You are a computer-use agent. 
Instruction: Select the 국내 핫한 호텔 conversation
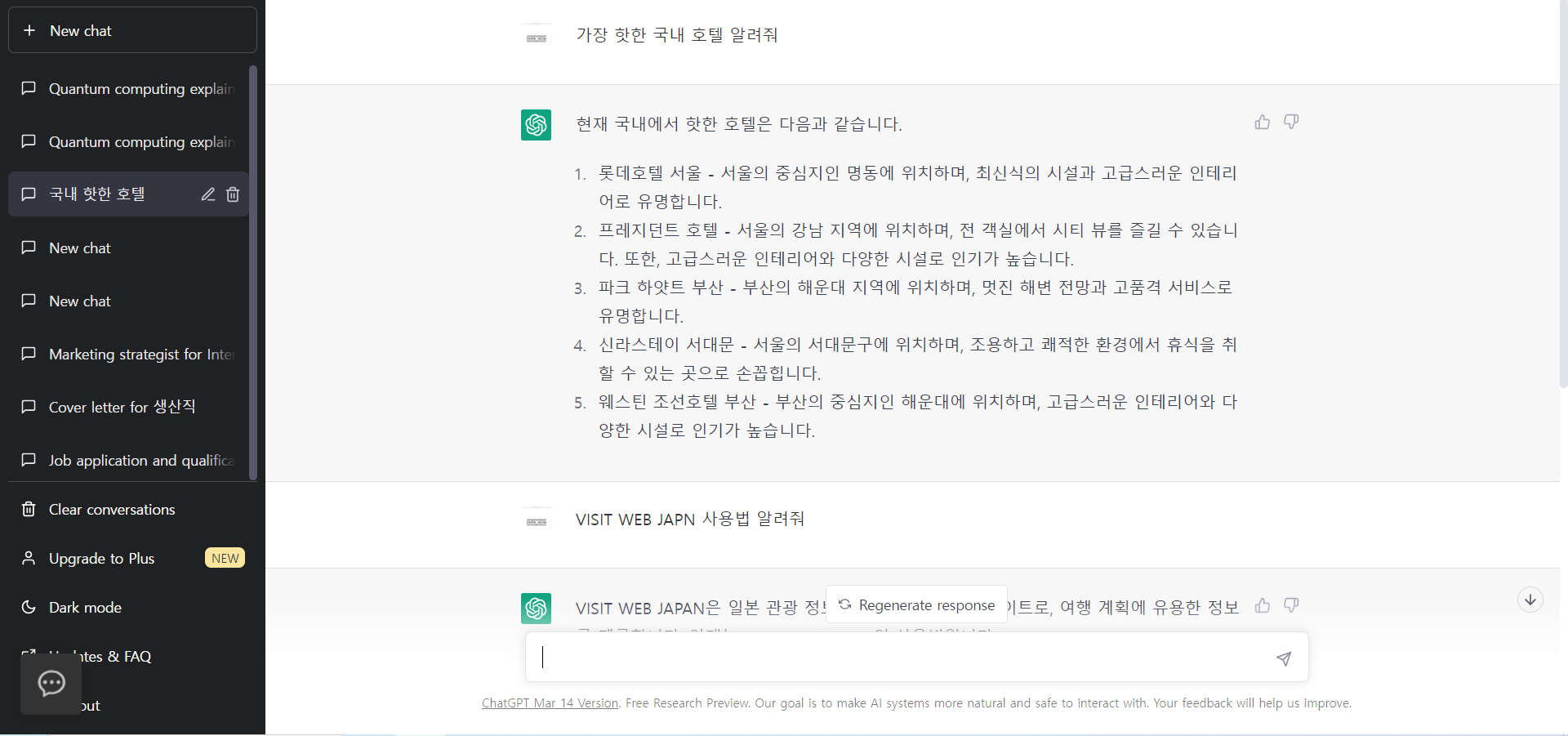(128, 194)
